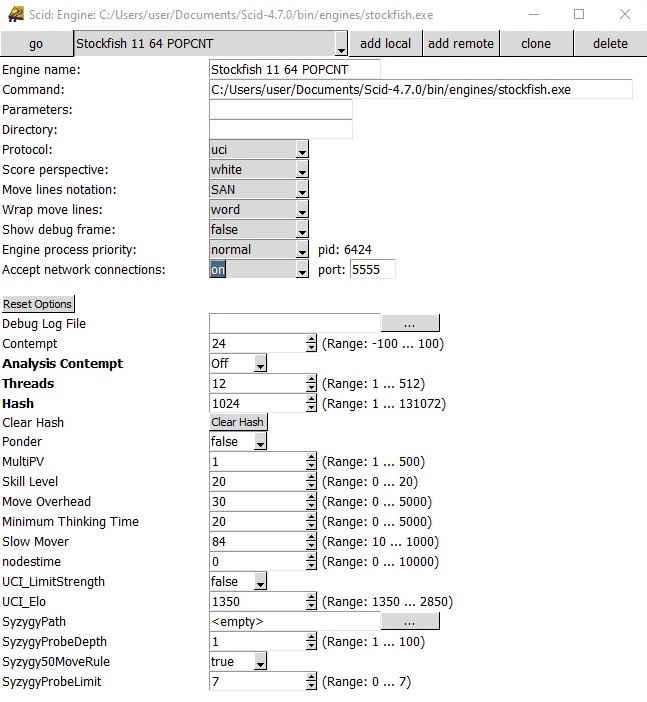Click the Slow Mover value field
Viewport: 647px width, 702px height.
tap(257, 541)
